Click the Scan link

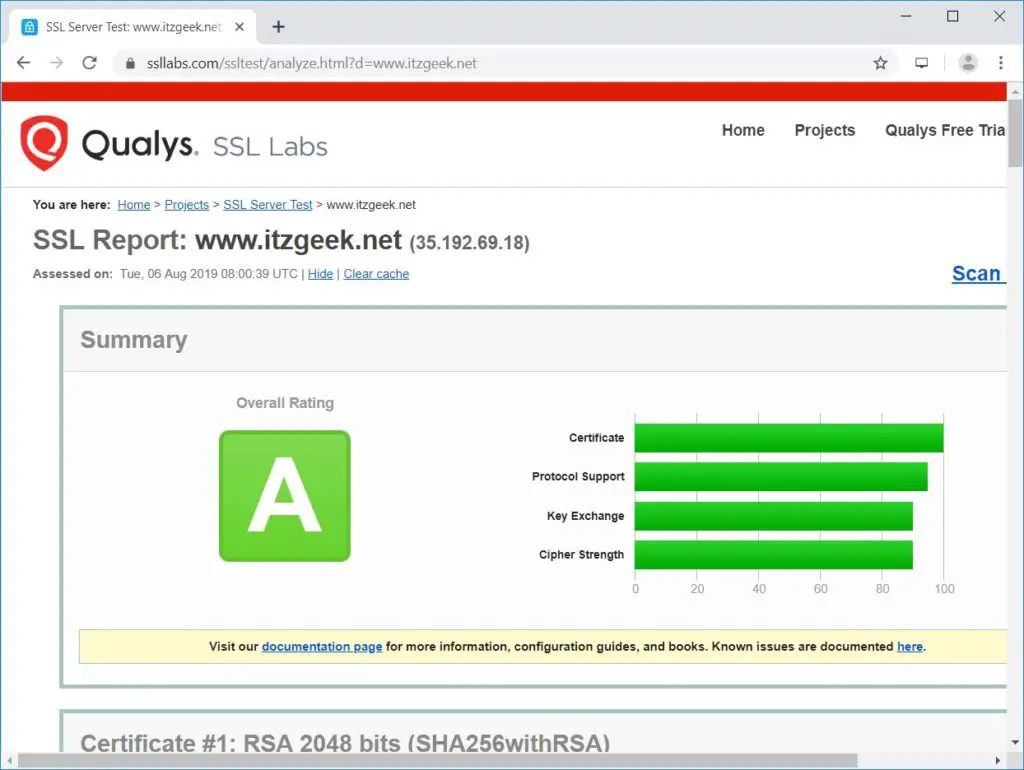pos(978,274)
